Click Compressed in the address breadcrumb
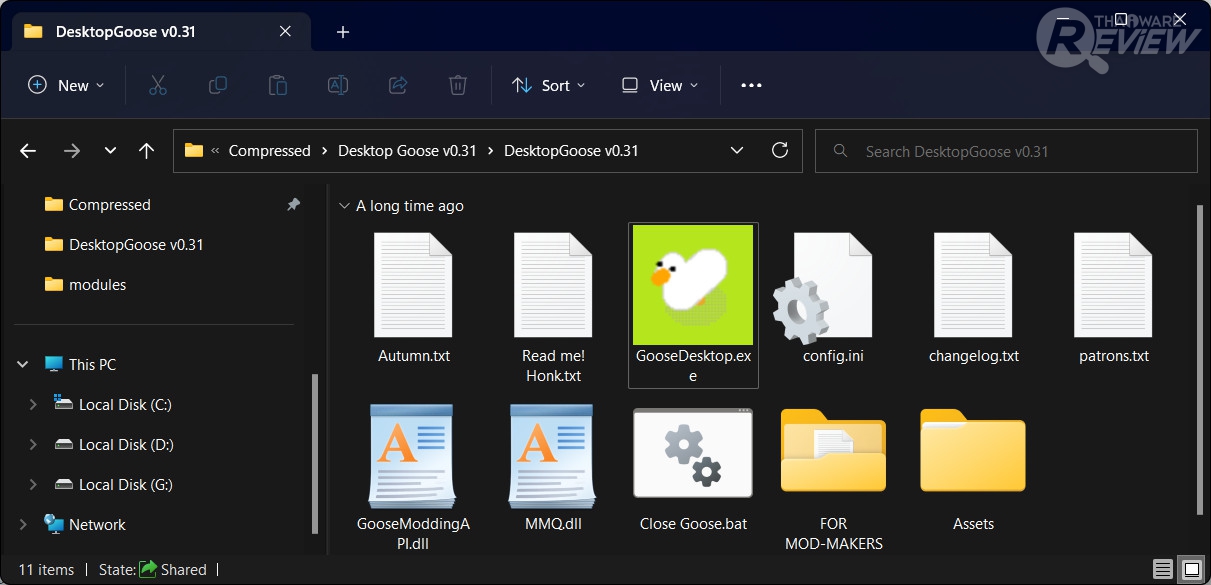1211x585 pixels. pyautogui.click(x=269, y=151)
